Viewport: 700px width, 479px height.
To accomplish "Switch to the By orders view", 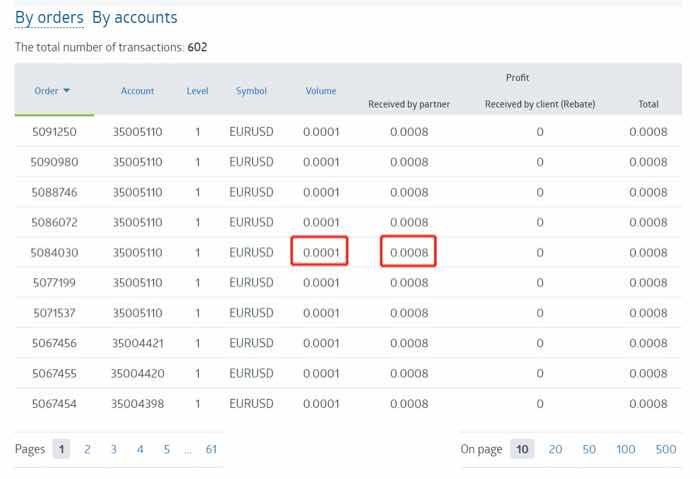I will click(x=49, y=18).
